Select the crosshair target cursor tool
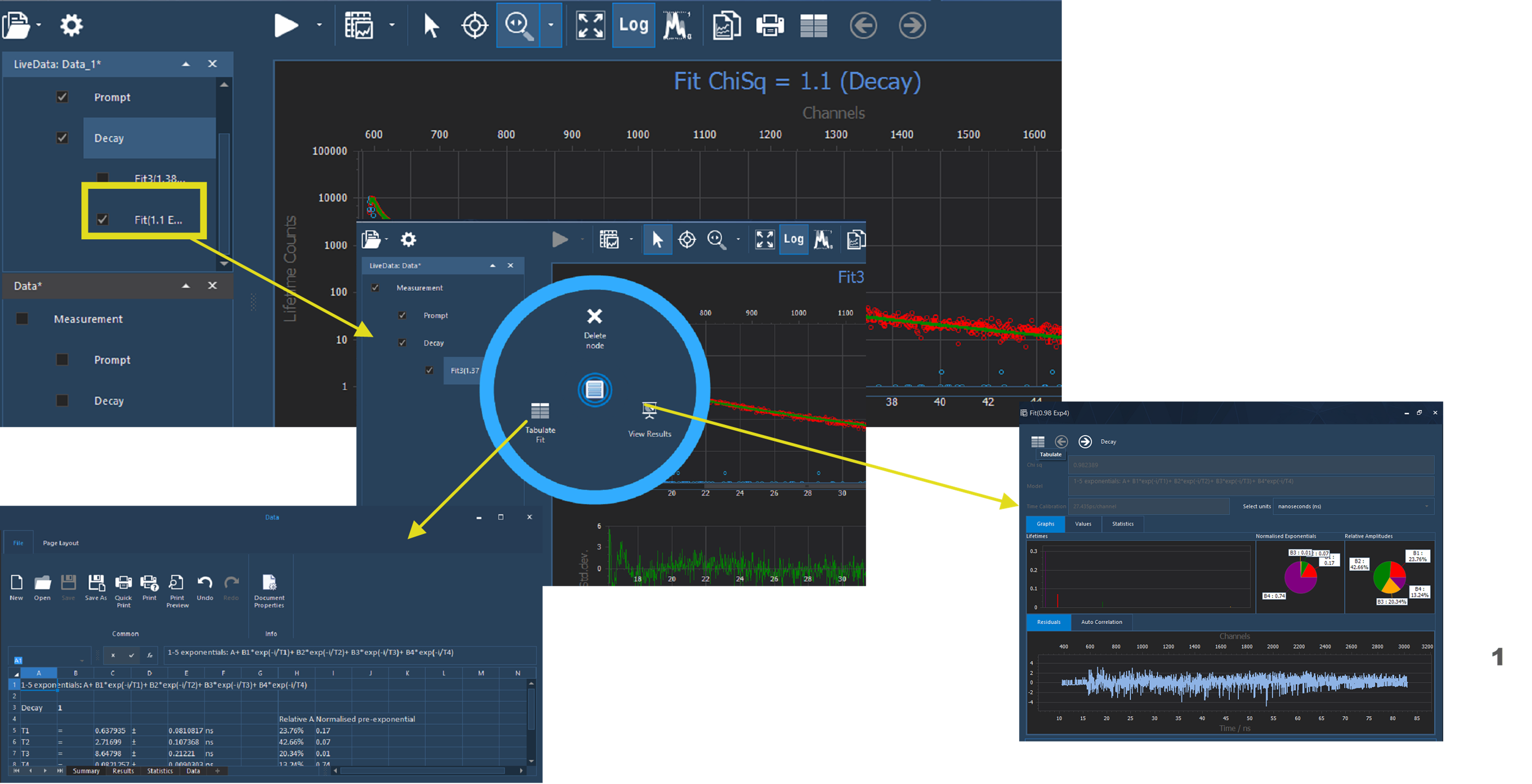The height and width of the screenshot is (784, 1532). tap(474, 25)
